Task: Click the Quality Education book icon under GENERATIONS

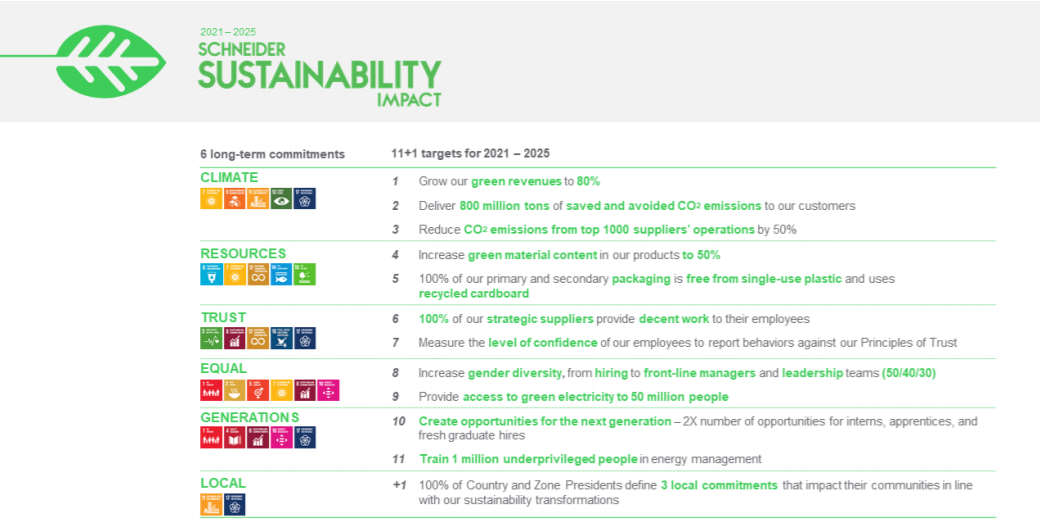Action: 235,438
